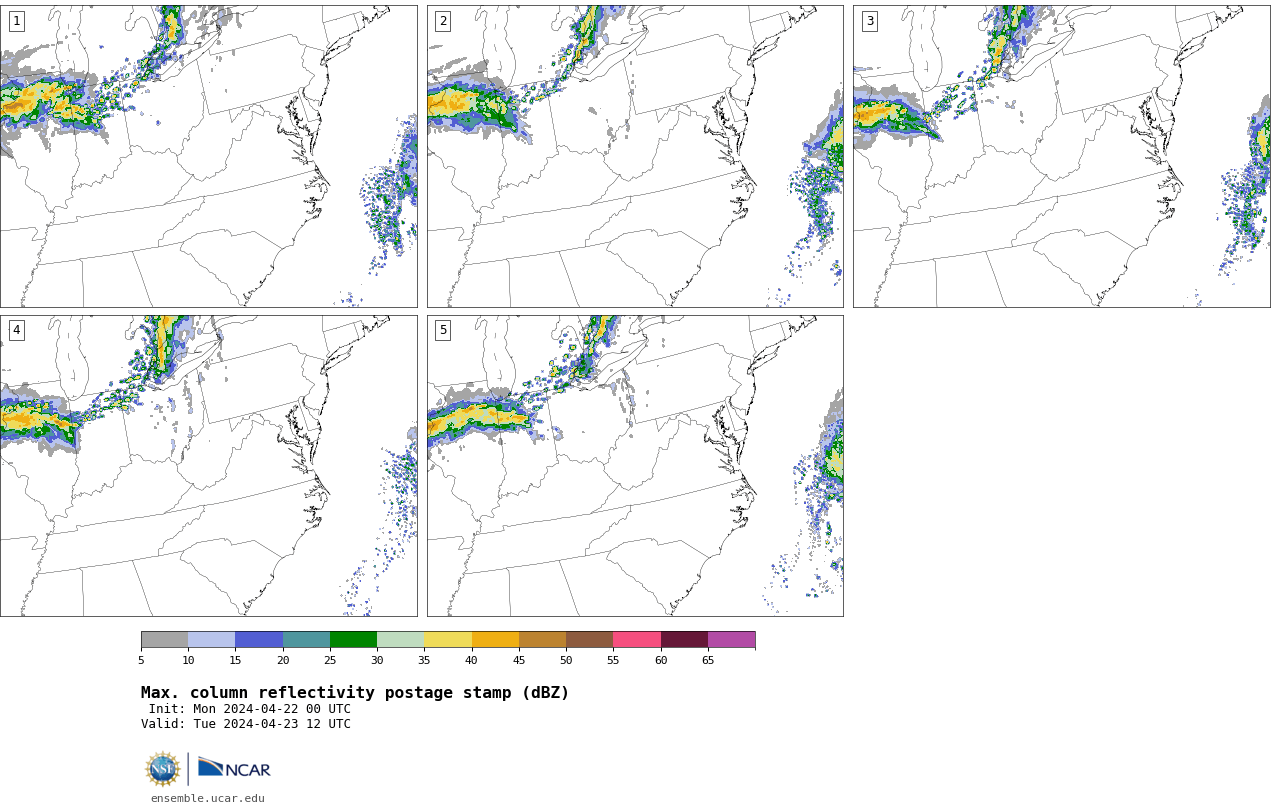Viewport: 1280px width, 809px height.
Task: Click the Max. column reflectivity title
Action: point(355,693)
